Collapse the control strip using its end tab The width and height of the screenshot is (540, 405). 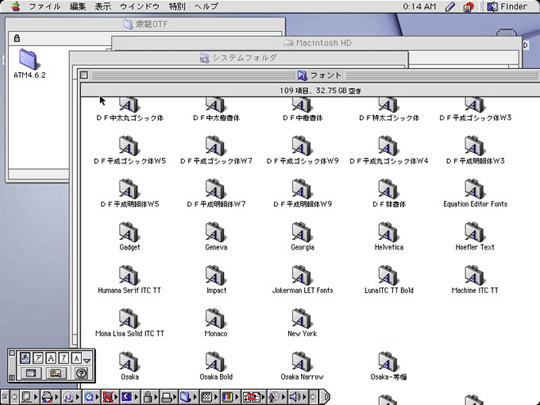pos(325,397)
